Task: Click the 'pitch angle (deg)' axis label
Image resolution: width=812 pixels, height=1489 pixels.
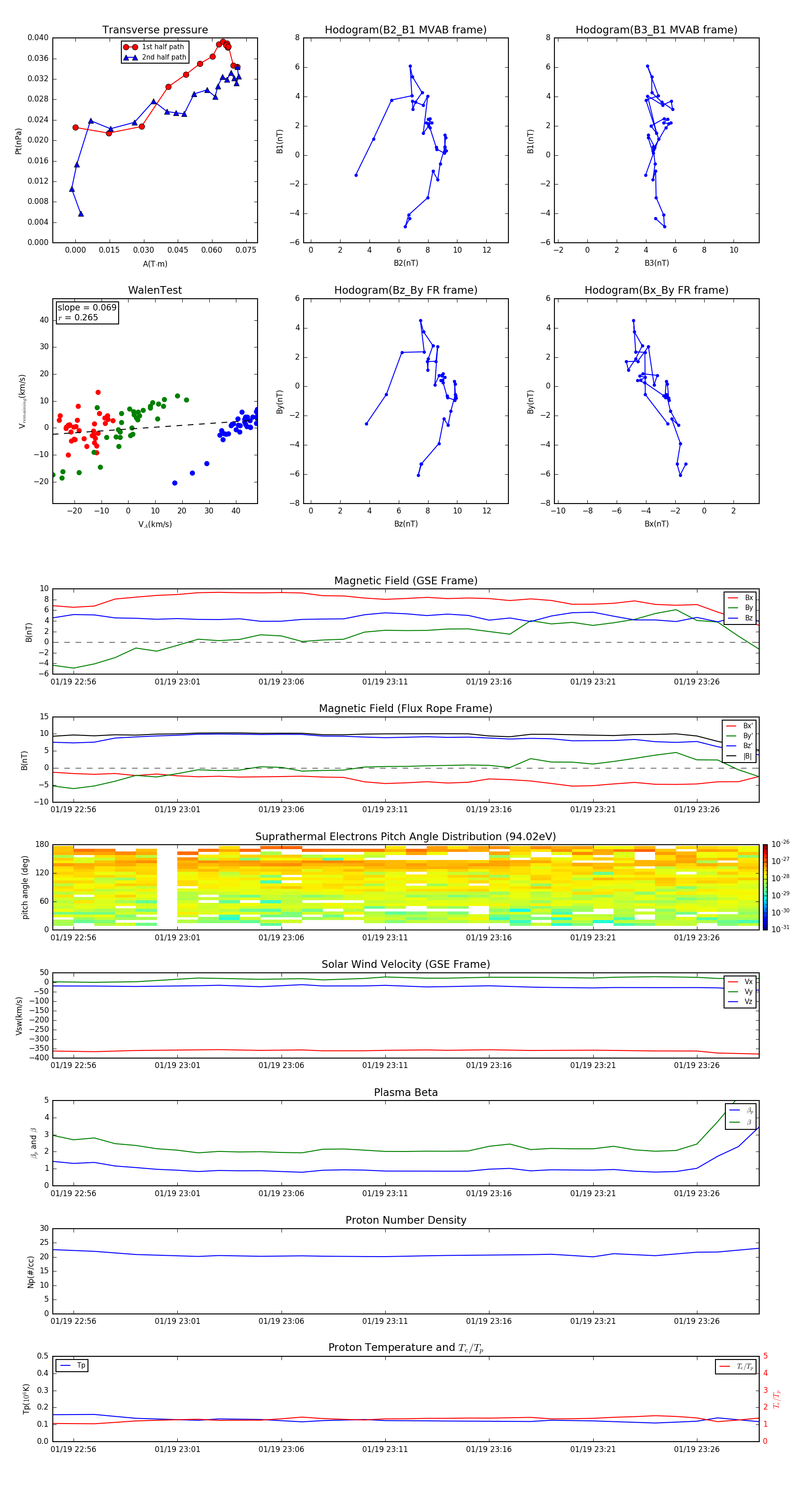Action: pos(25,887)
